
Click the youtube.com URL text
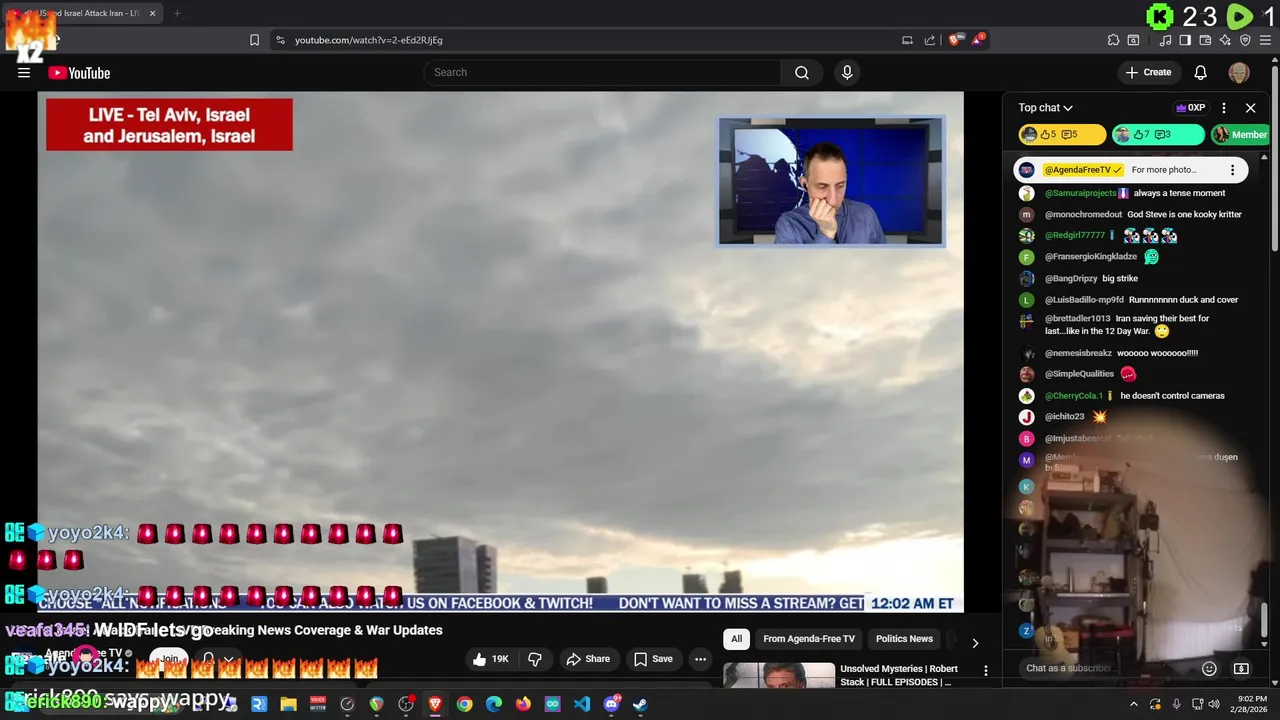pos(368,40)
